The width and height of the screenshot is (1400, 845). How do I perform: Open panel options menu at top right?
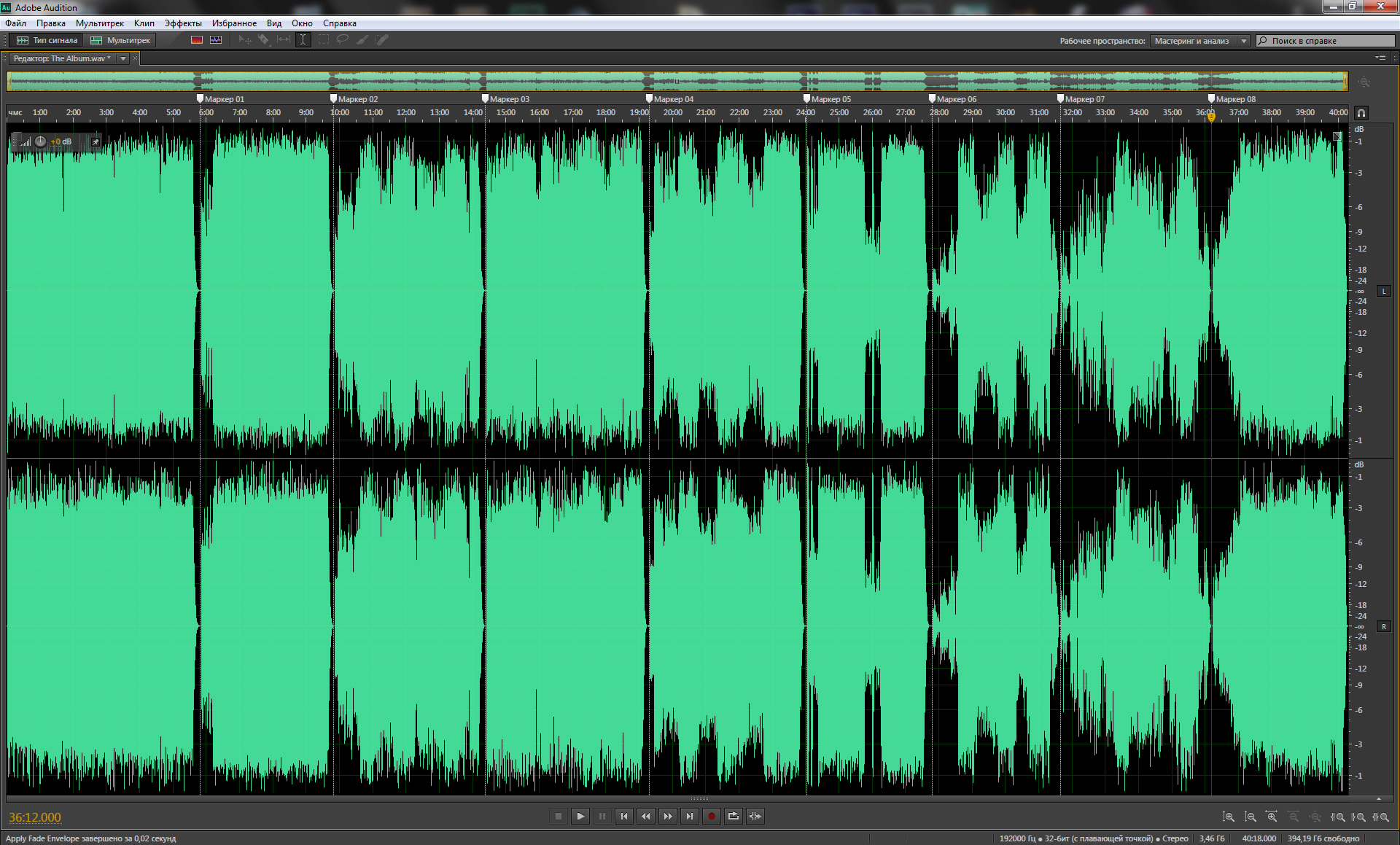point(1380,58)
